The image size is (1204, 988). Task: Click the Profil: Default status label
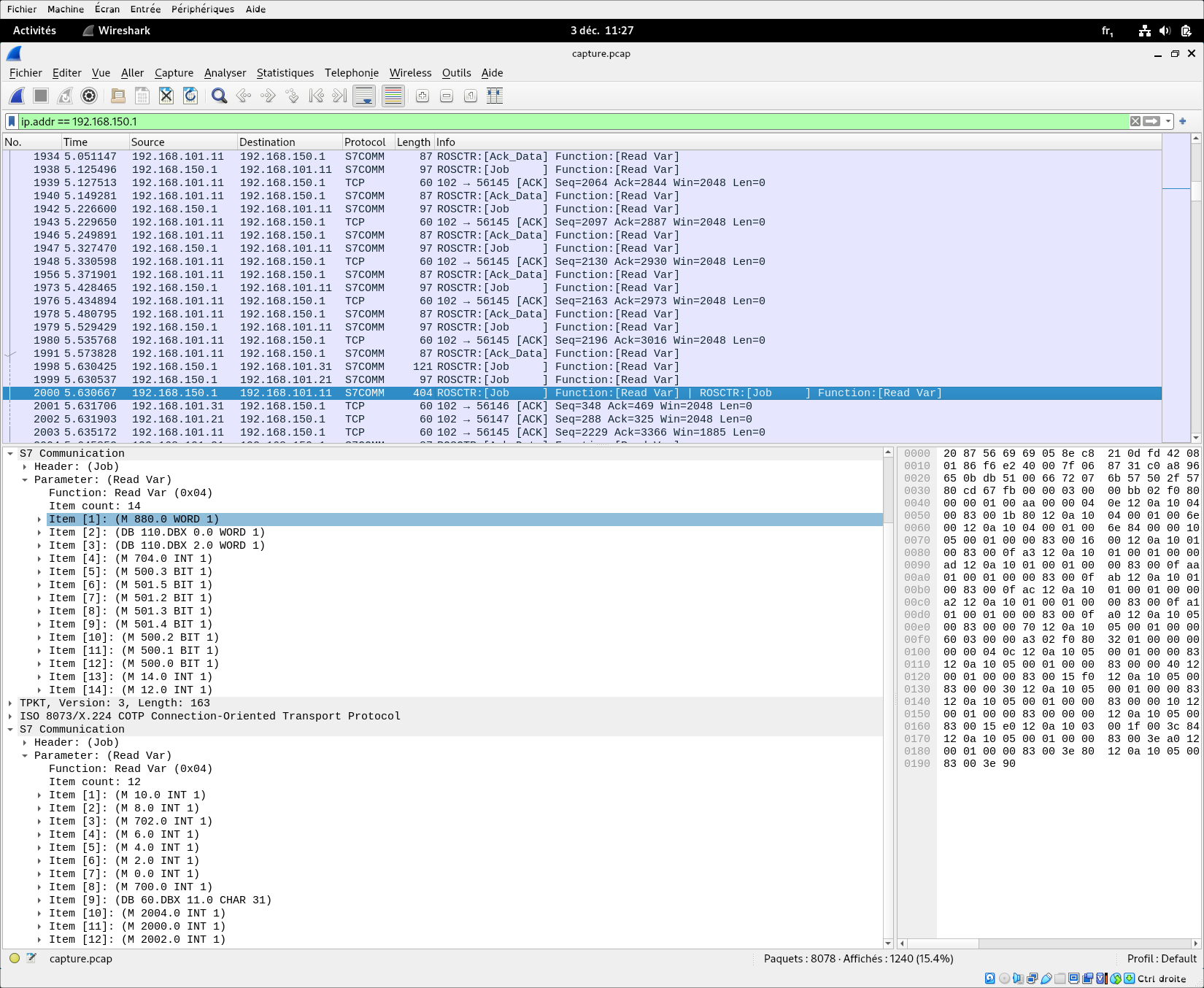[x=1162, y=958]
